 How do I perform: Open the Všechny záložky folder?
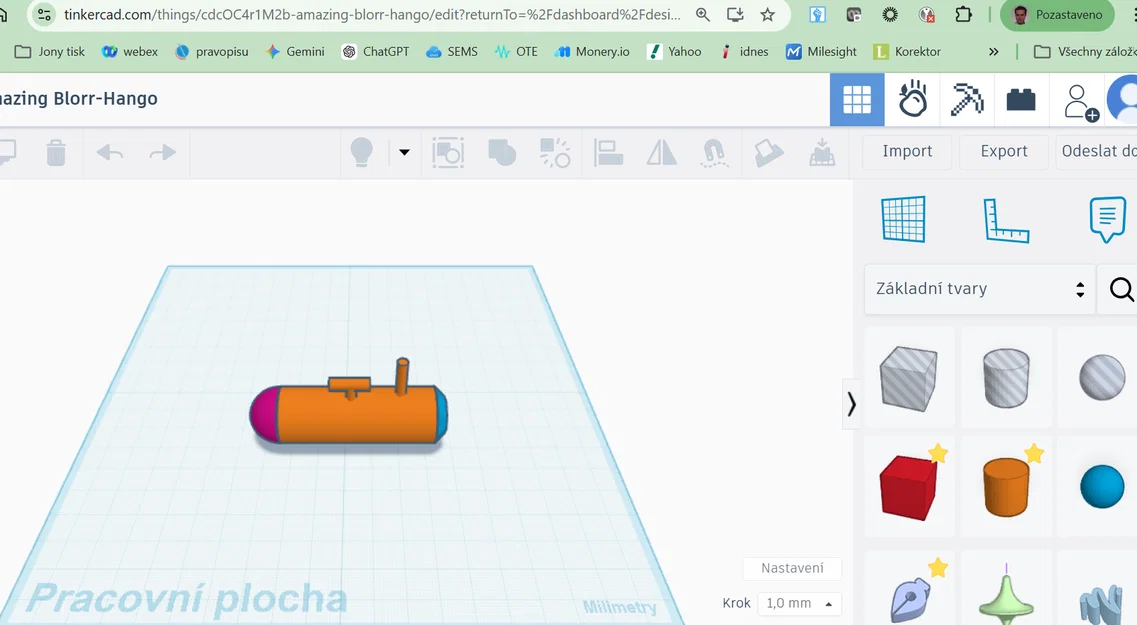(1085, 51)
